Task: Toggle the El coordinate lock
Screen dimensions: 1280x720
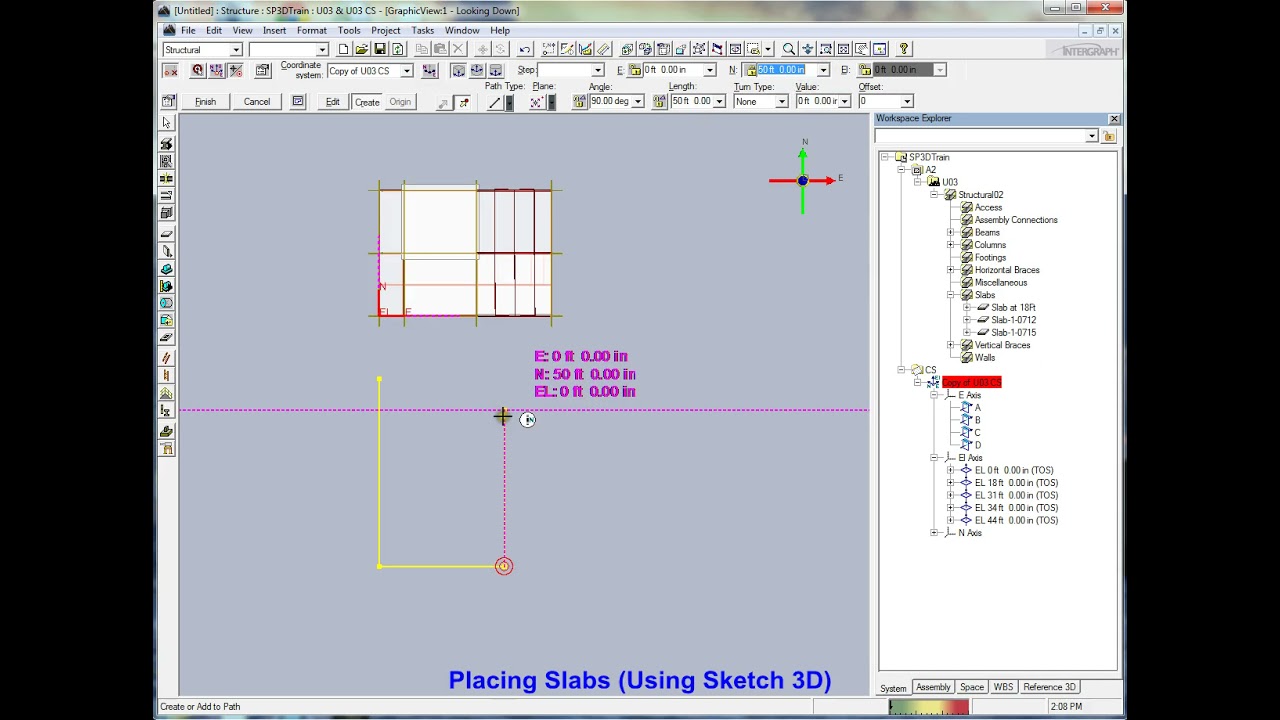Action: coord(865,70)
